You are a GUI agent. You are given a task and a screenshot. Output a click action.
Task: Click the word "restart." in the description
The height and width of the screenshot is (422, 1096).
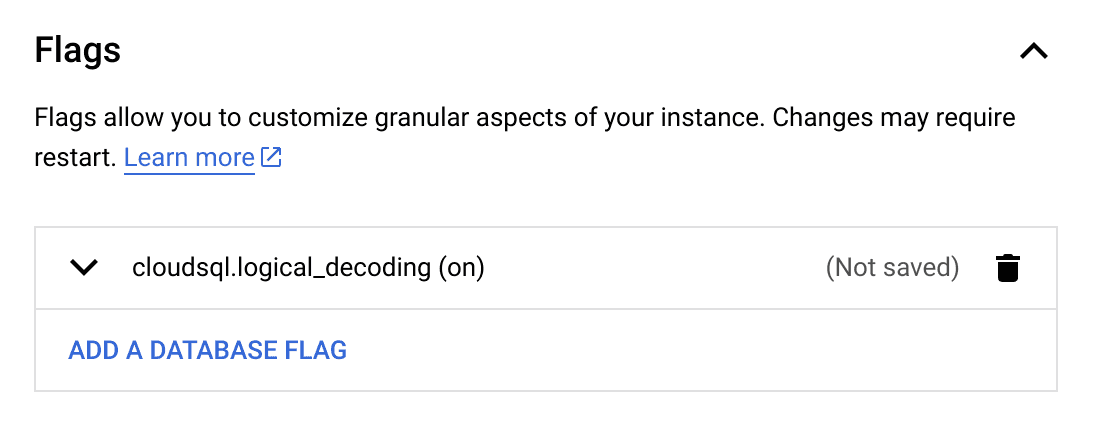tap(76, 158)
